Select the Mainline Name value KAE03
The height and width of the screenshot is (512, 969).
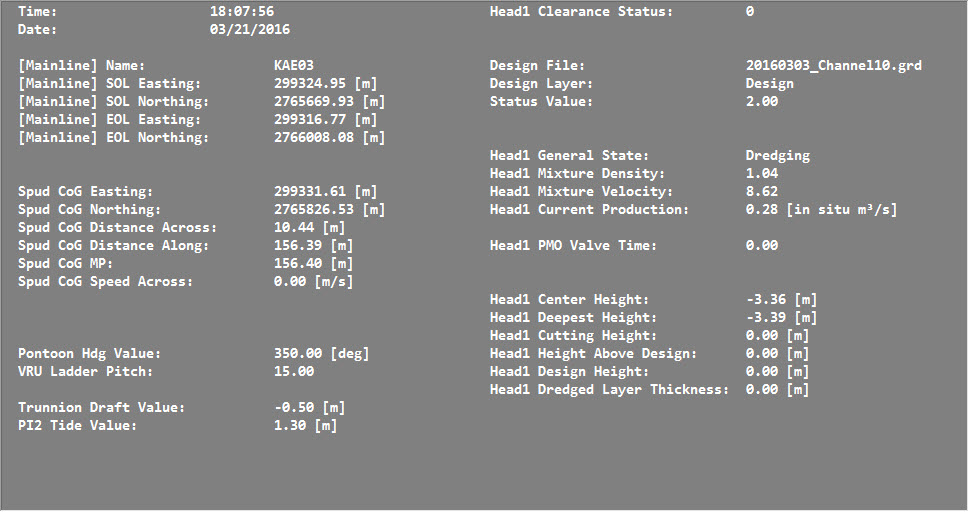tap(294, 66)
